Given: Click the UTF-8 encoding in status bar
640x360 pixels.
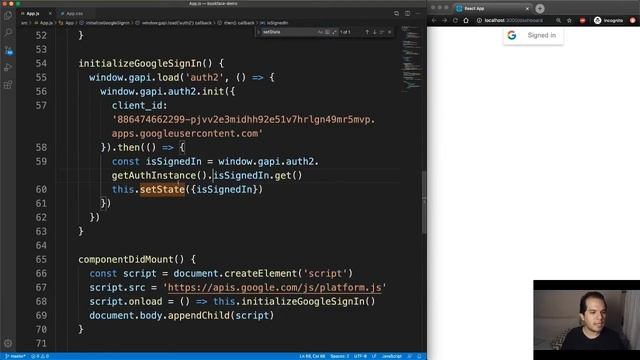Looking at the screenshot, I should pyautogui.click(x=360, y=356).
